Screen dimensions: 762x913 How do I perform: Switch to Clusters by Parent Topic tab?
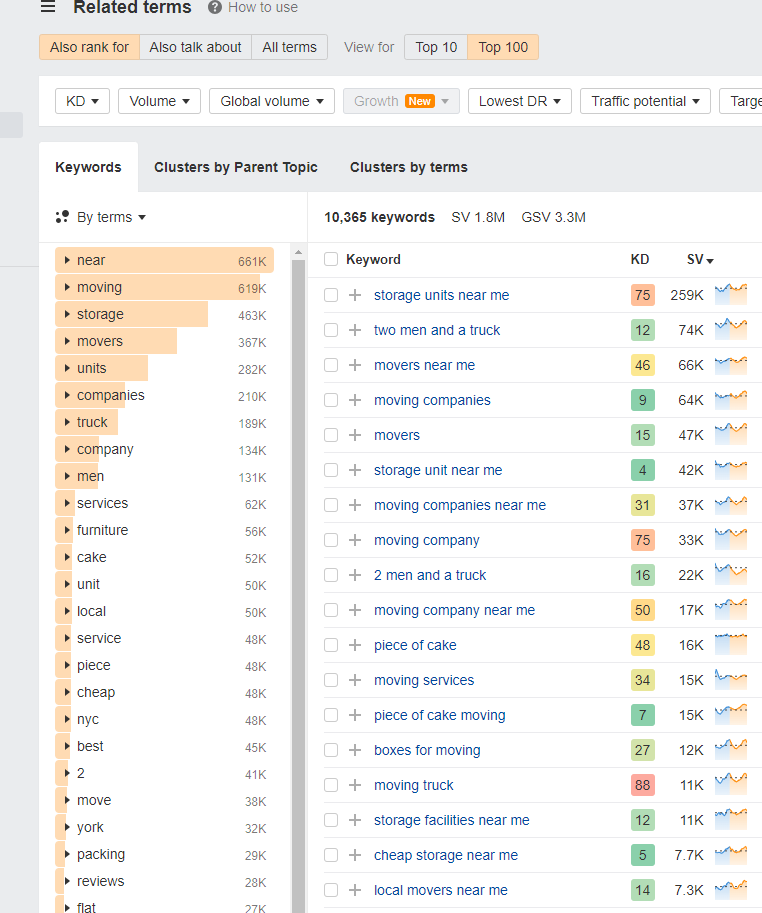pyautogui.click(x=236, y=167)
